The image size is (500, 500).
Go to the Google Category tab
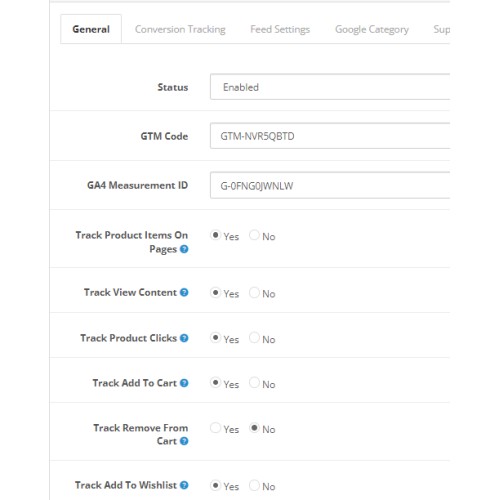coord(372,29)
